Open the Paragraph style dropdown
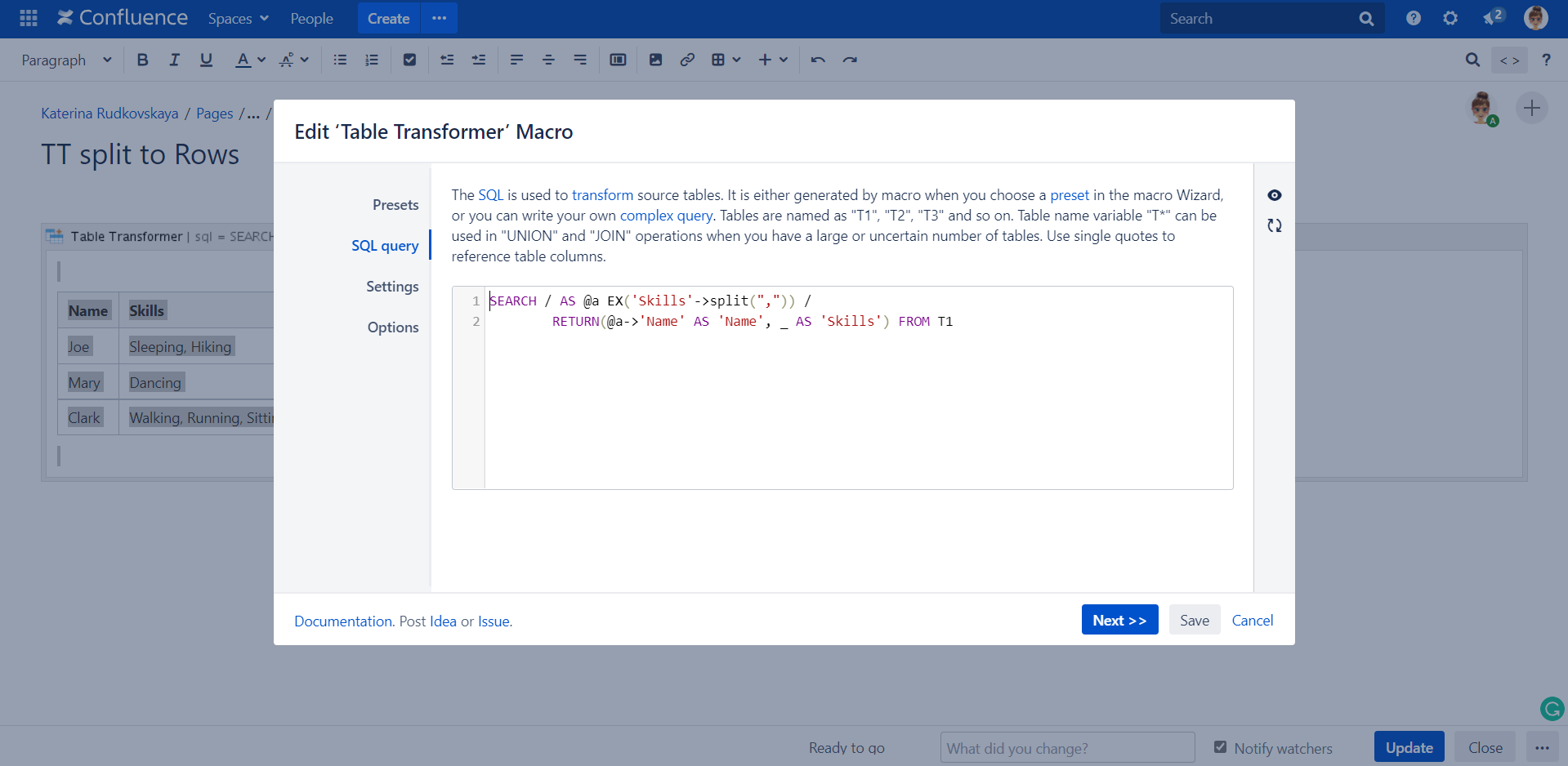 [66, 60]
